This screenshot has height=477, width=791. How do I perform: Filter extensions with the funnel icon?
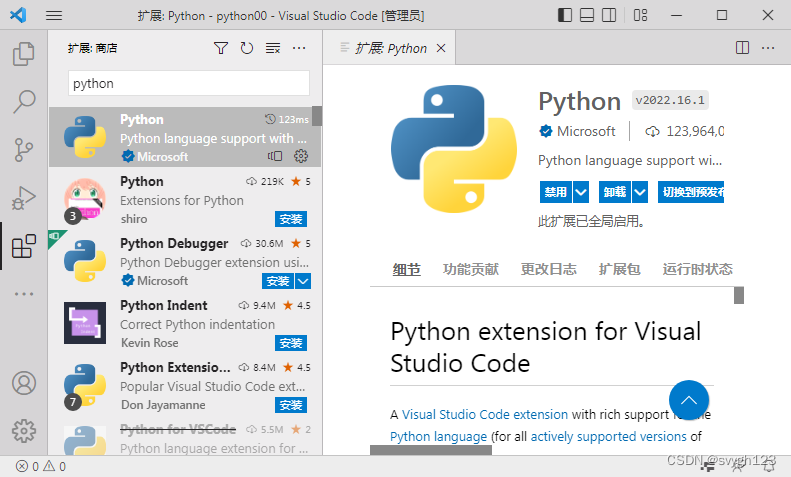[x=221, y=48]
